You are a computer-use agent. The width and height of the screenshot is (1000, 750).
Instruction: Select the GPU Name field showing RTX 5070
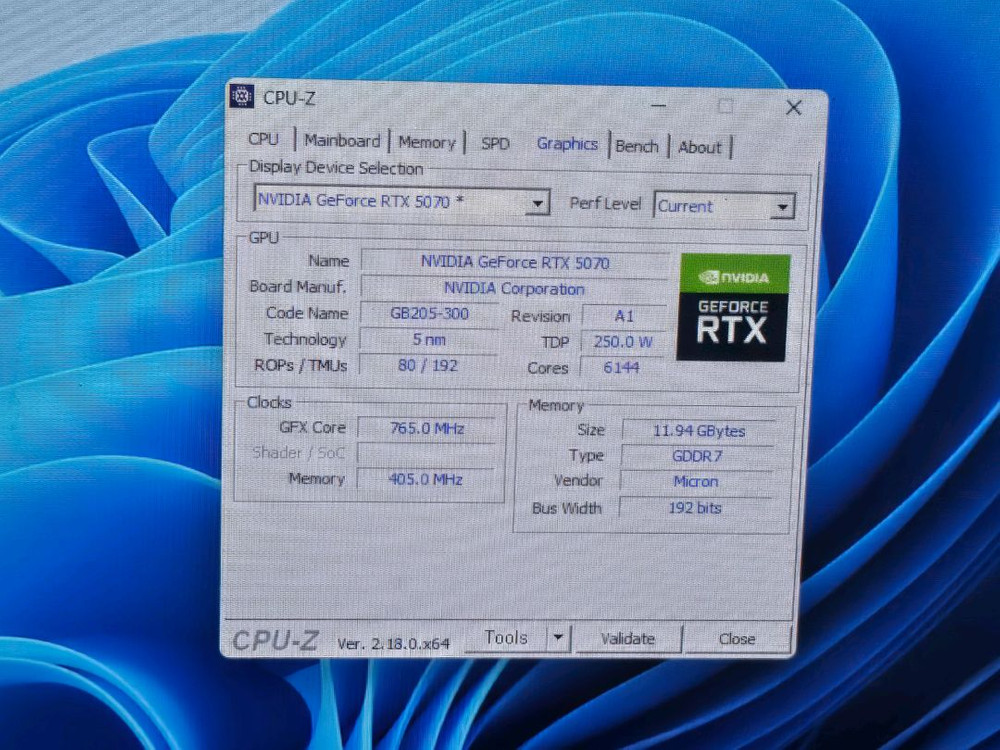point(515,262)
